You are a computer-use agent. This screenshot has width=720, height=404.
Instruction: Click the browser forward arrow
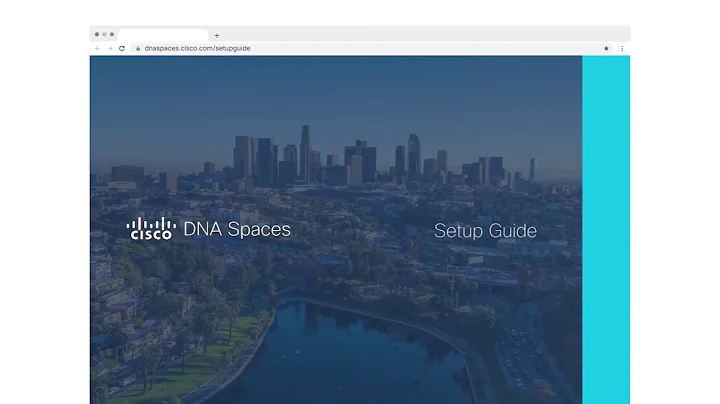click(x=110, y=48)
